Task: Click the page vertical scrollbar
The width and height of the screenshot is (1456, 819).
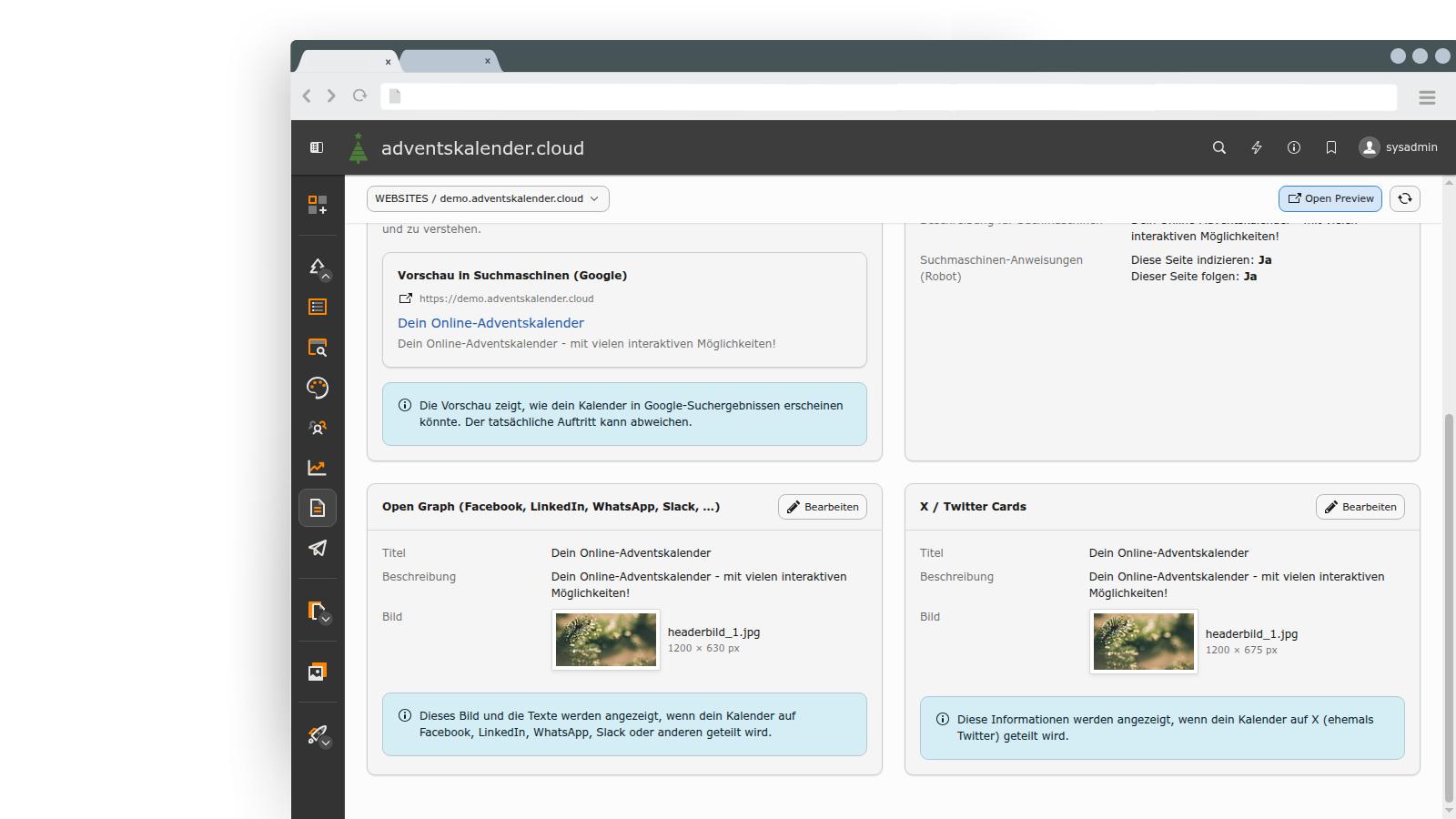Action: [1449, 609]
